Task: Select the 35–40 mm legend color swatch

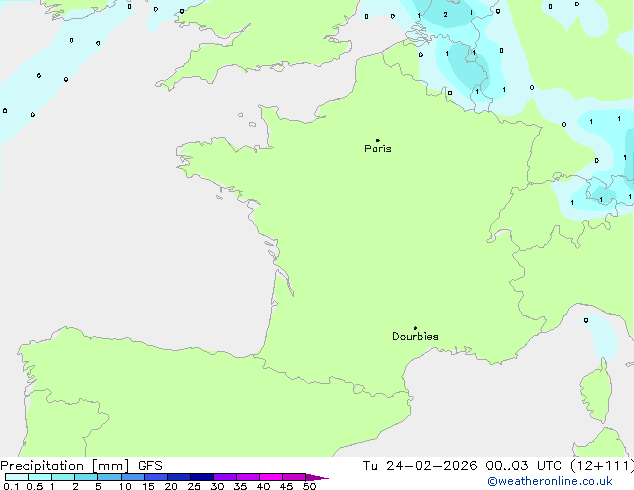Action: (x=248, y=477)
